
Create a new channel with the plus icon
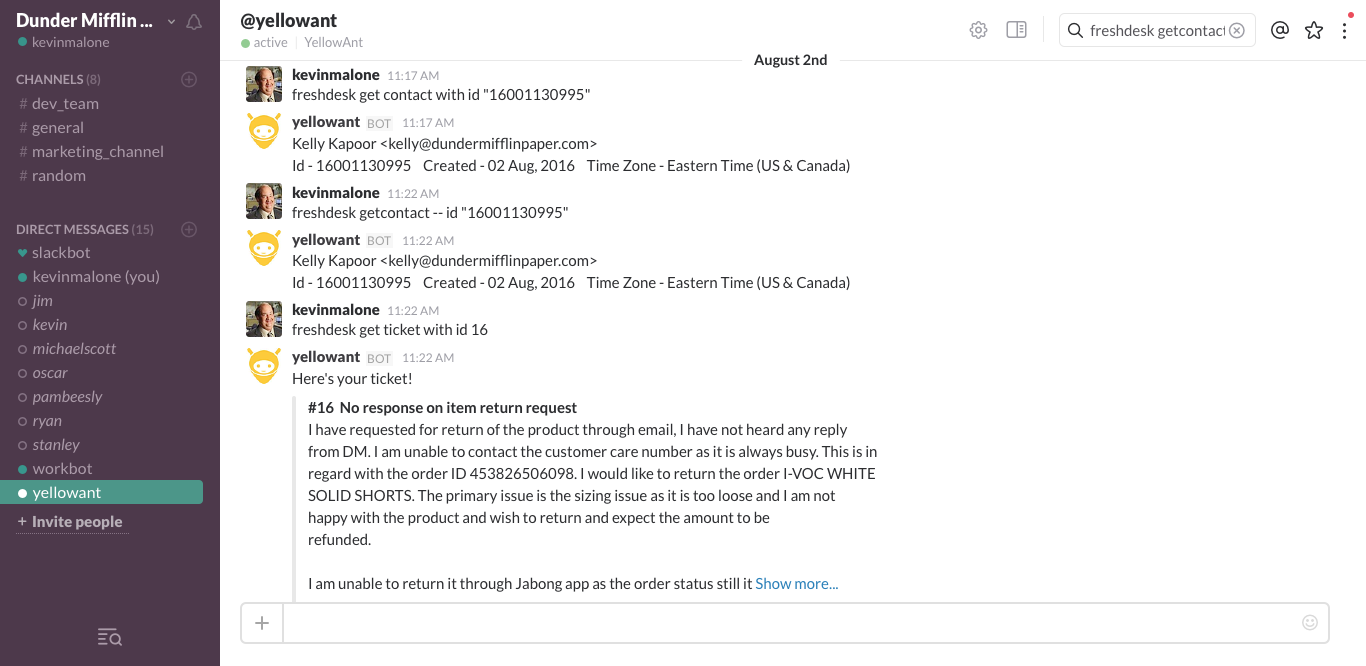tap(189, 79)
